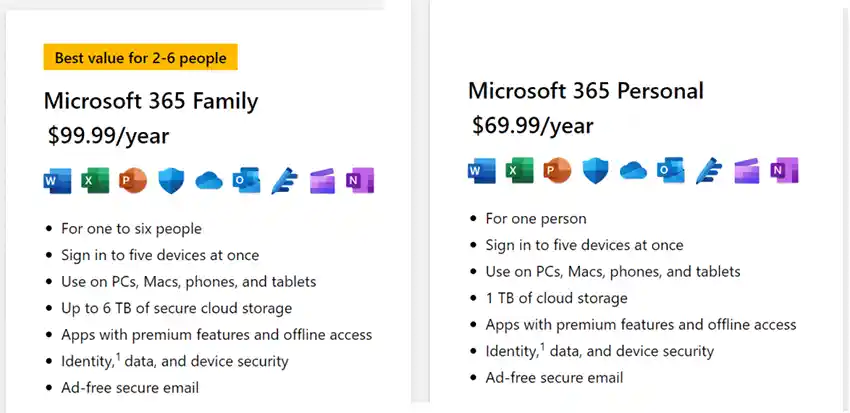Image resolution: width=850 pixels, height=413 pixels.
Task: Click the Microsoft Editor icon in Personal plan
Action: [709, 171]
